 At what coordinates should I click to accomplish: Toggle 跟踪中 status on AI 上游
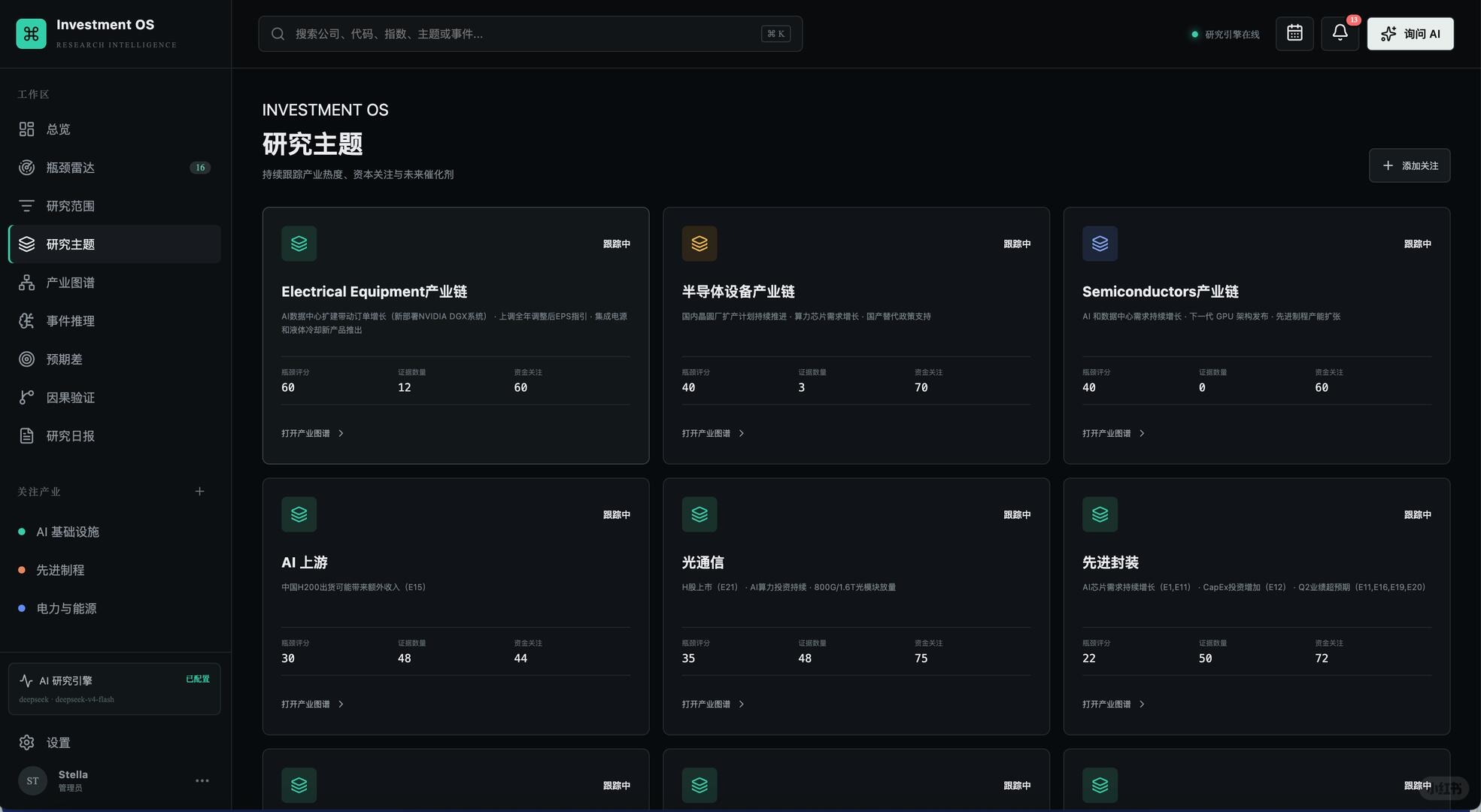(617, 515)
